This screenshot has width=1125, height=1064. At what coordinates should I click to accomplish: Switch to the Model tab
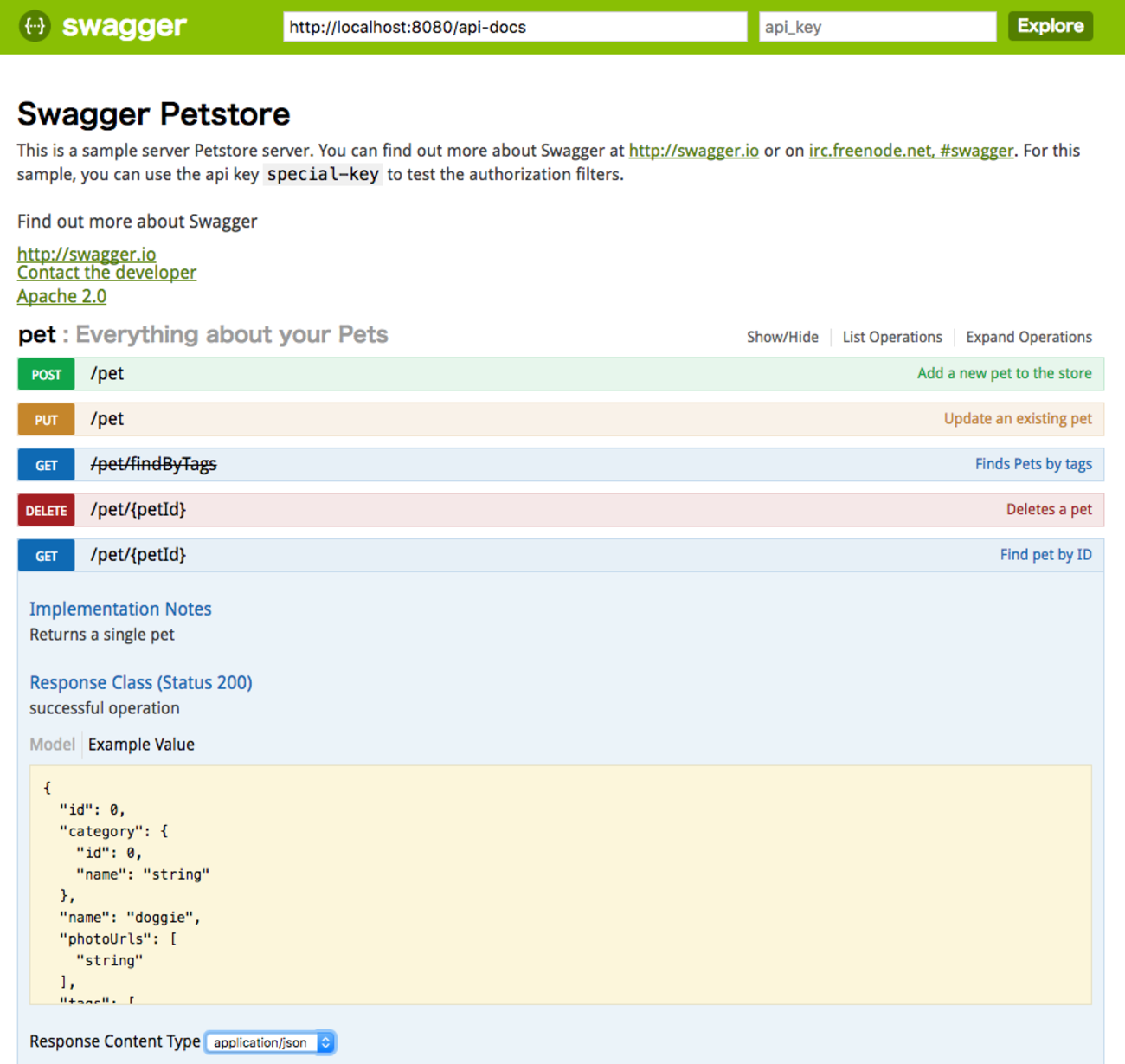point(52,745)
